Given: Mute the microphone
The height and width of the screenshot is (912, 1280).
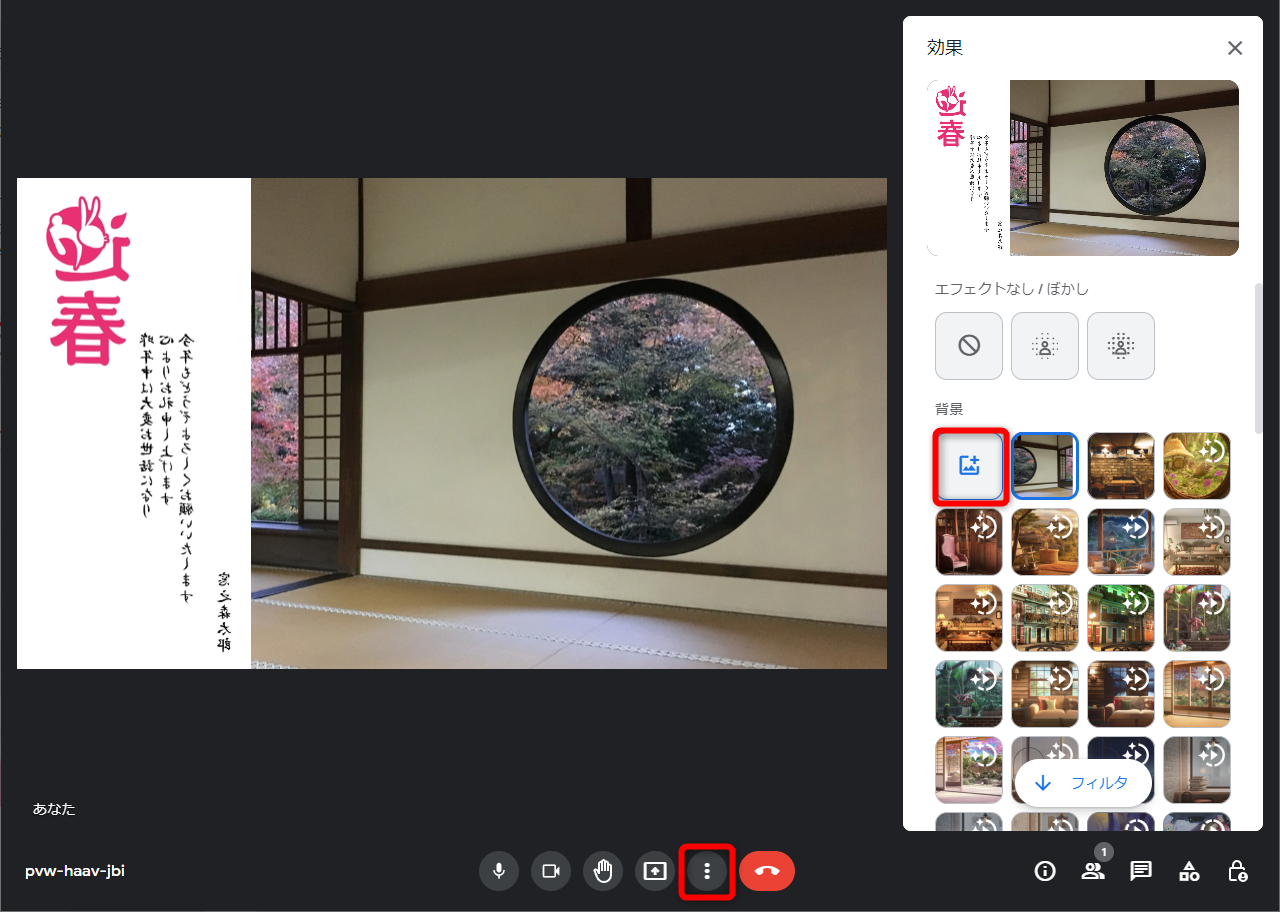Looking at the screenshot, I should pos(499,871).
